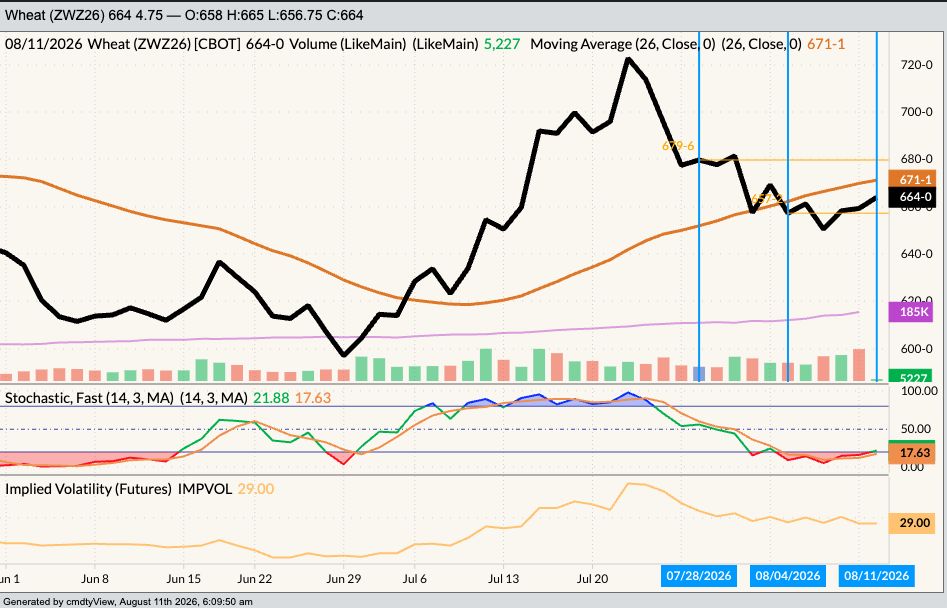Click the 679-6 annotation on the price line
The height and width of the screenshot is (608, 947).
(x=678, y=146)
